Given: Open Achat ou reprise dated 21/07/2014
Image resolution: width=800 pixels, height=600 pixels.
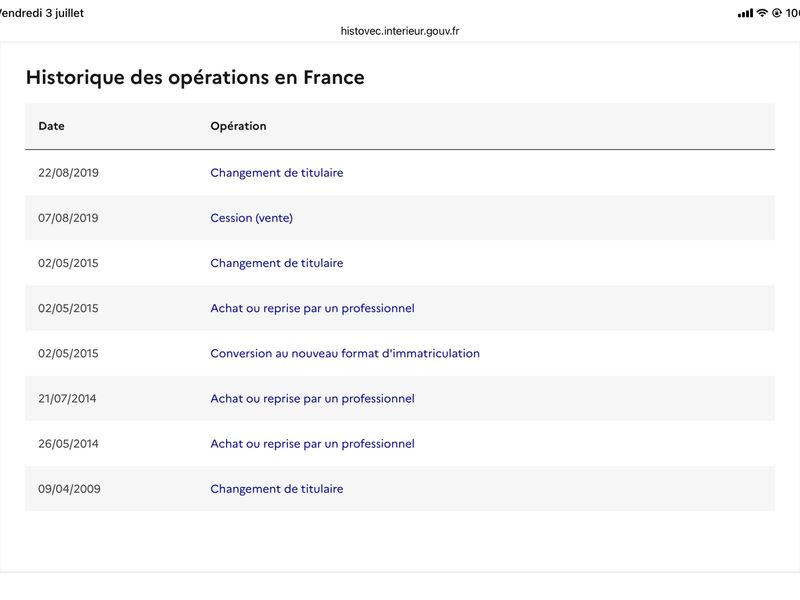Looking at the screenshot, I should tap(312, 398).
